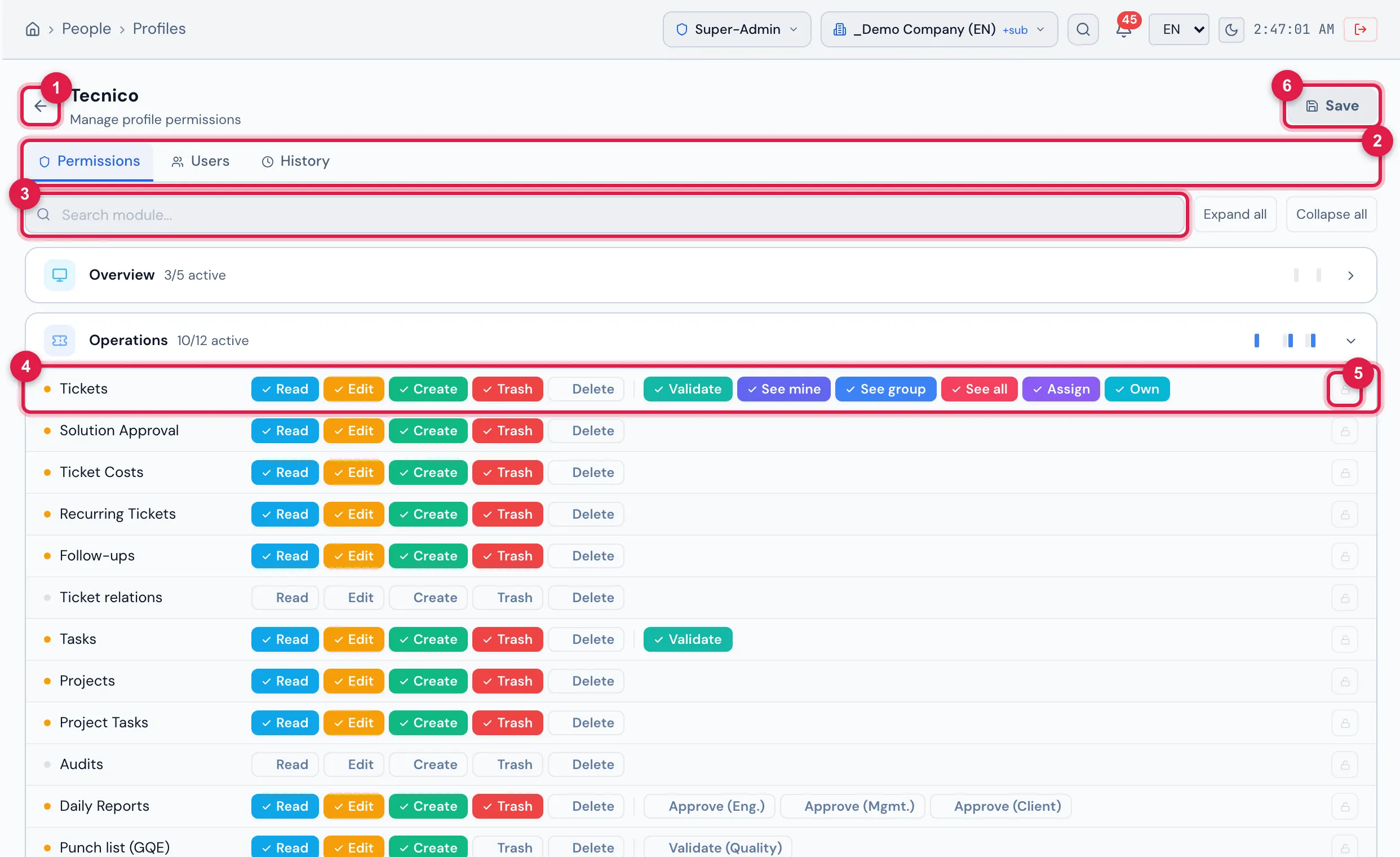Image resolution: width=1400 pixels, height=857 pixels.
Task: Switch to the History tab
Action: point(295,161)
